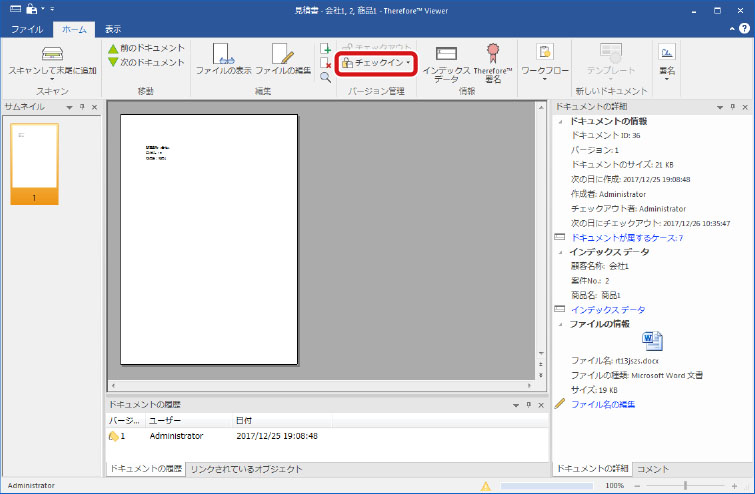Expand the ワークフロー dropdown
755x494 pixels.
(544, 60)
